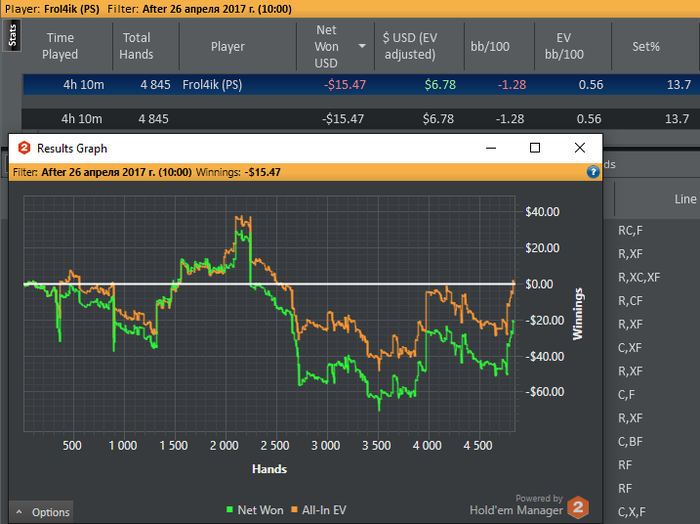Click the Net Won legend label
Image resolution: width=700 pixels, height=524 pixels.
[x=260, y=510]
